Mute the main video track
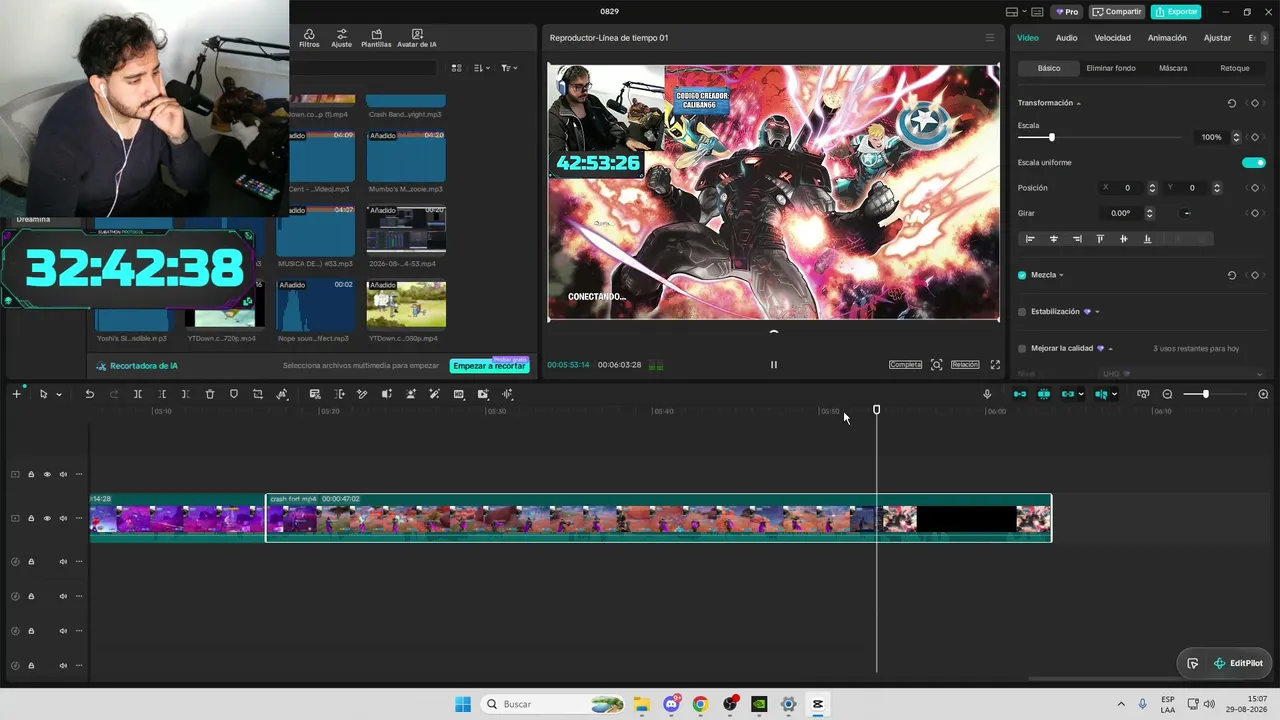 [x=63, y=518]
